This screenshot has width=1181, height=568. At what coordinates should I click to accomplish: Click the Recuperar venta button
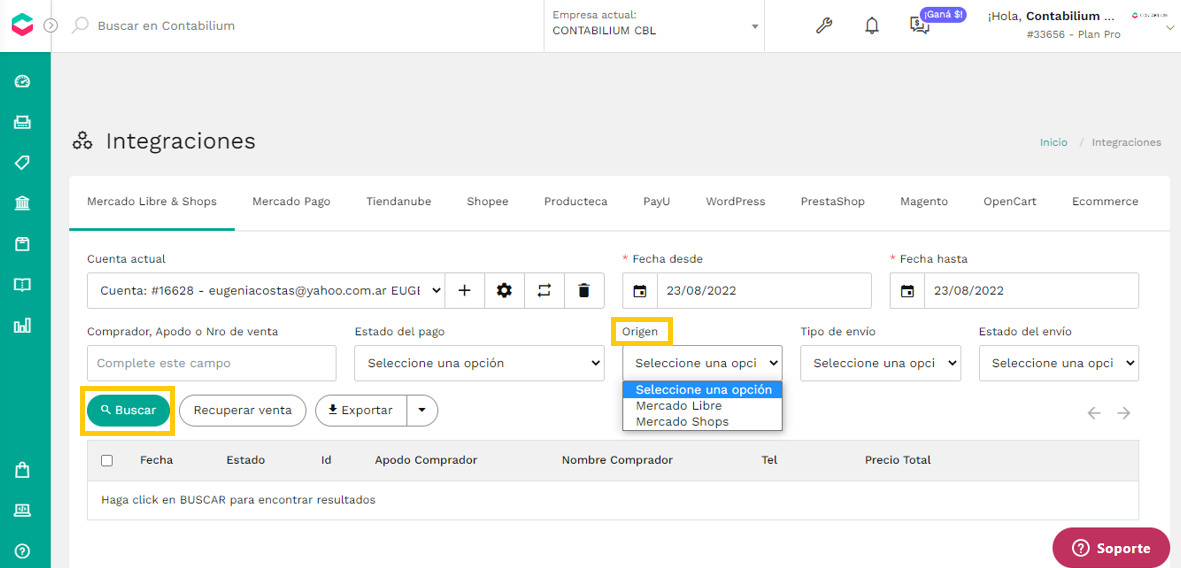[242, 411]
